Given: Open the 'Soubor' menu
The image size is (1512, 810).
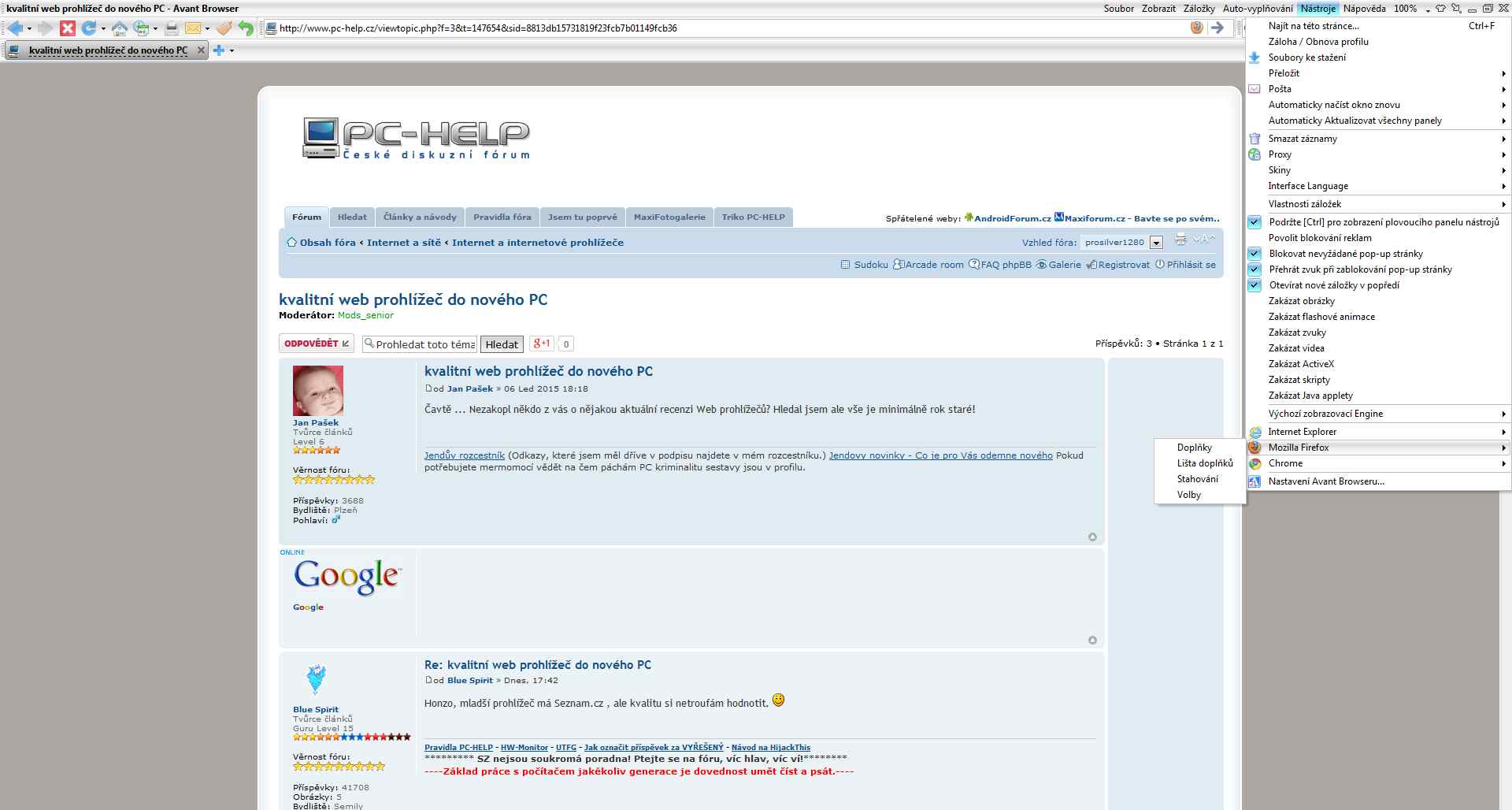Looking at the screenshot, I should [x=1118, y=9].
